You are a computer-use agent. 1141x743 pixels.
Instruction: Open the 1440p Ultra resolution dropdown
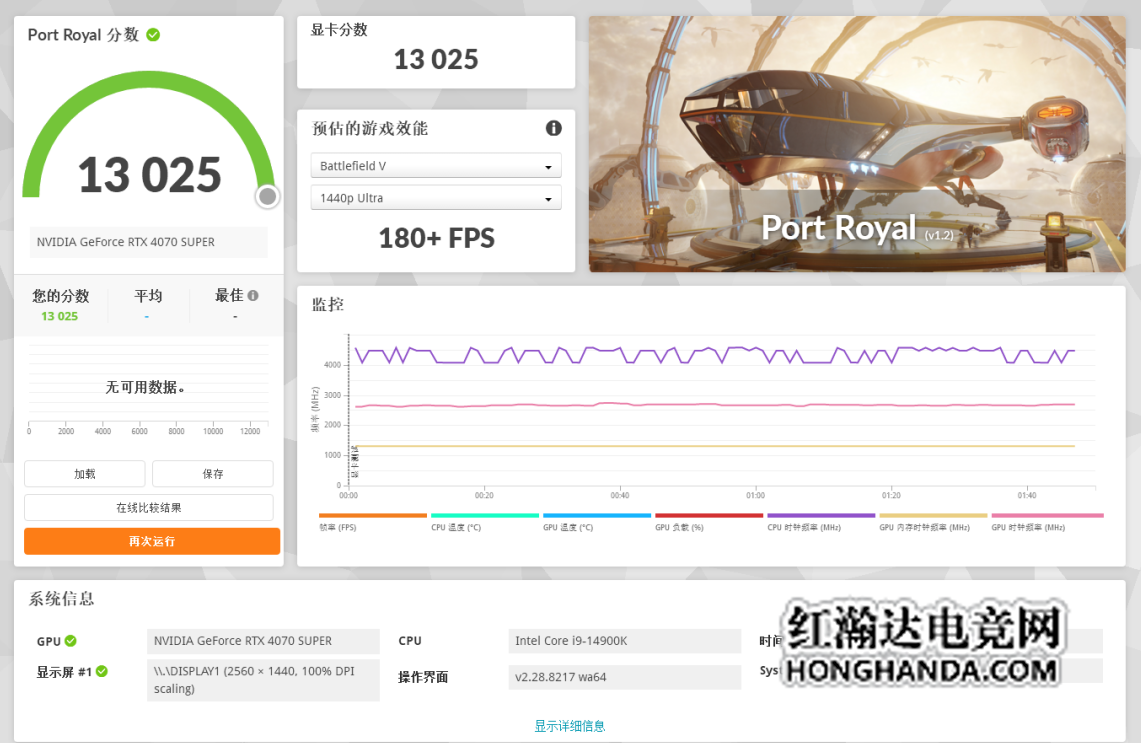click(435, 198)
